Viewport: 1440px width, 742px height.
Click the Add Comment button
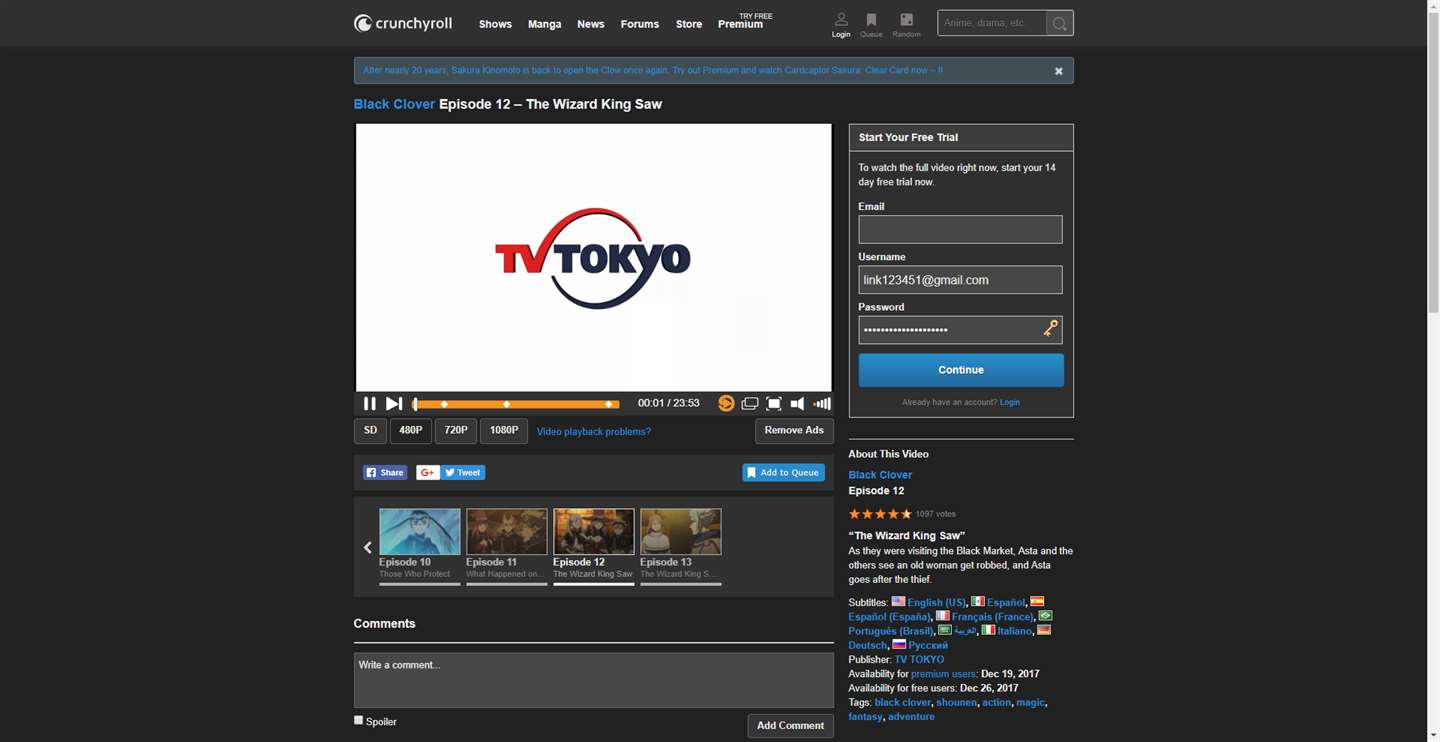(790, 726)
